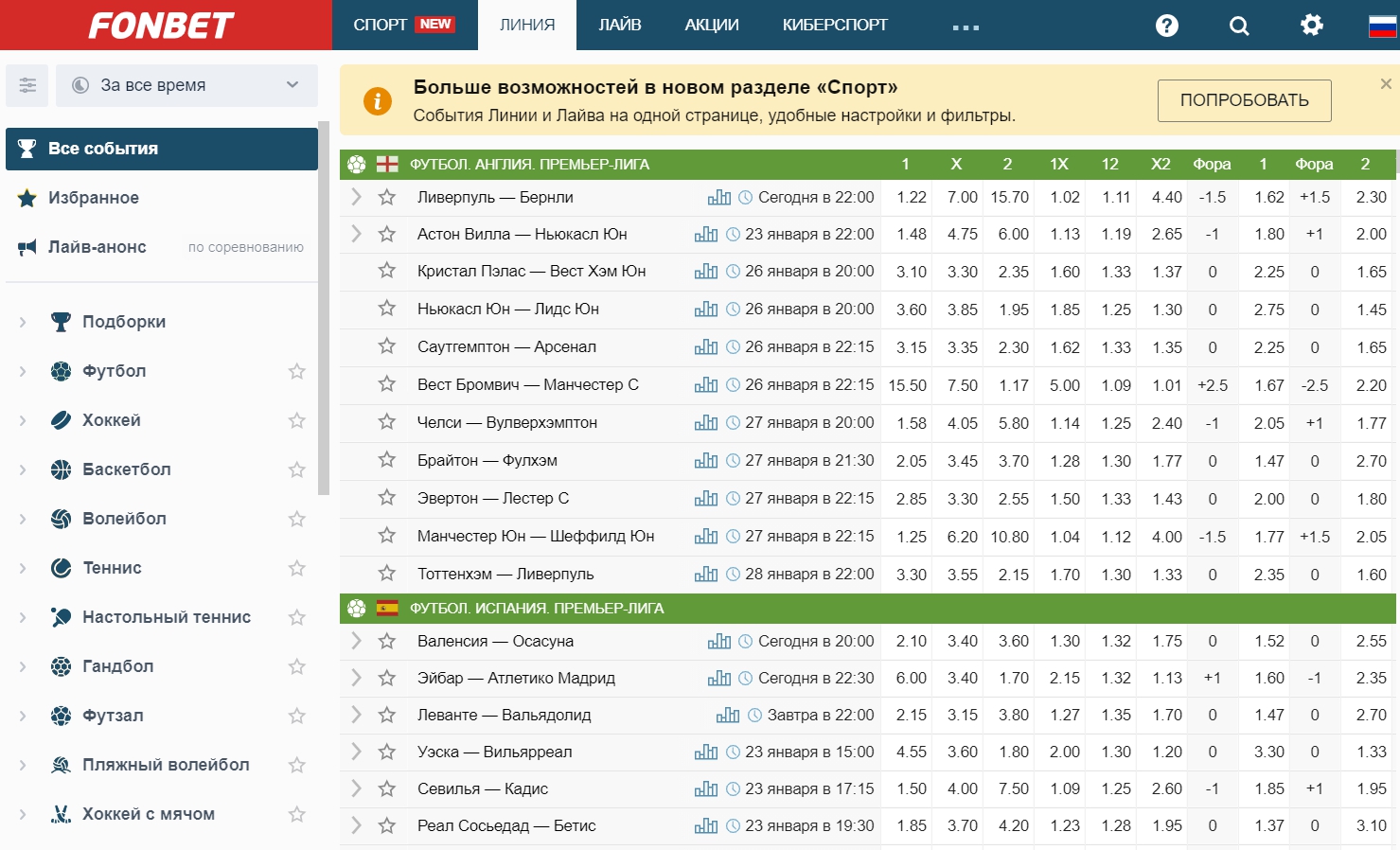
Task: Open the ФУТБОЛ. АНГЛИЯ. ПРЕМЬЕР-ЛИГА header
Action: [x=529, y=165]
